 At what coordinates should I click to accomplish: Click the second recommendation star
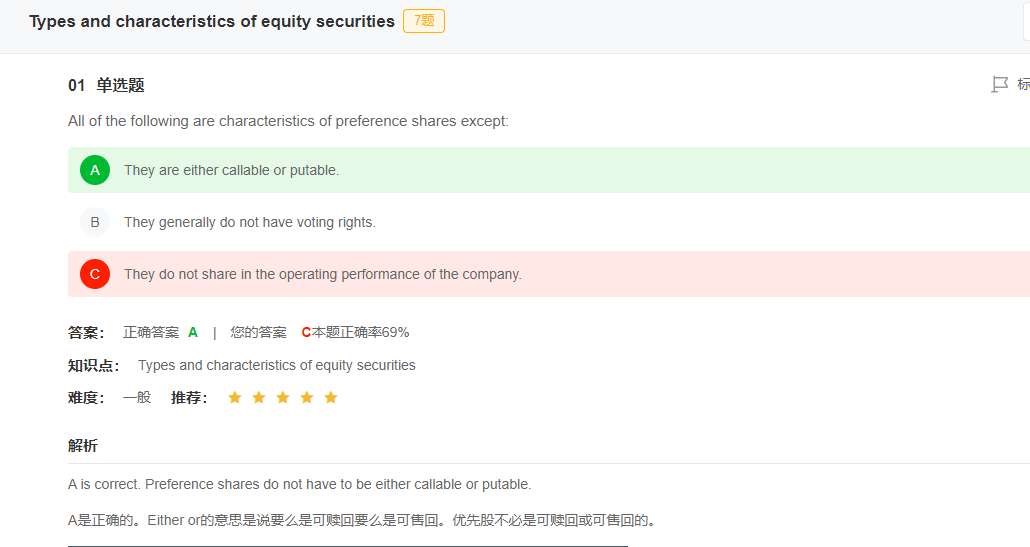(259, 397)
